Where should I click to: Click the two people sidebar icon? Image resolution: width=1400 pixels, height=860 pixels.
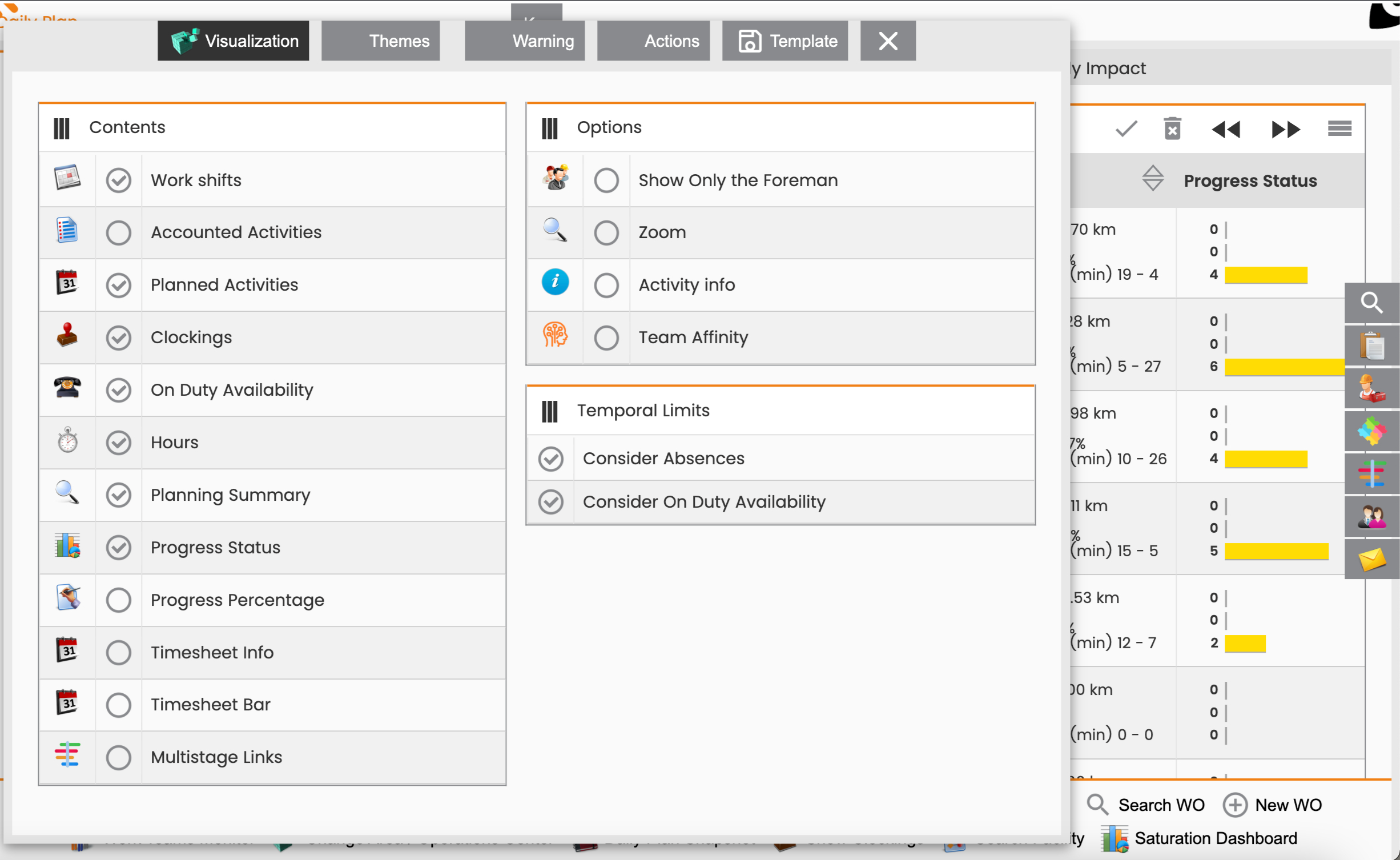1372,517
